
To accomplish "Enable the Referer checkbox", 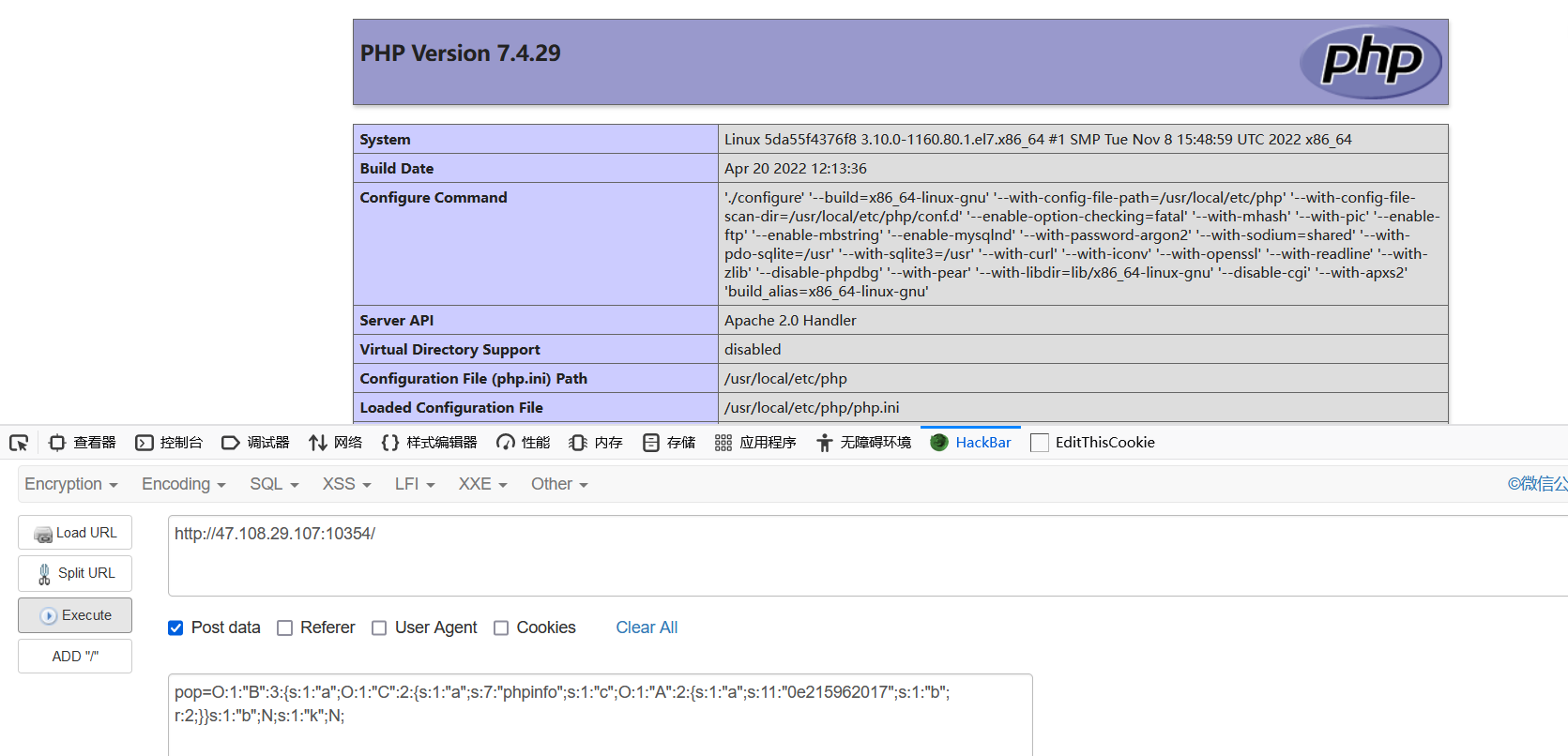I will point(285,628).
